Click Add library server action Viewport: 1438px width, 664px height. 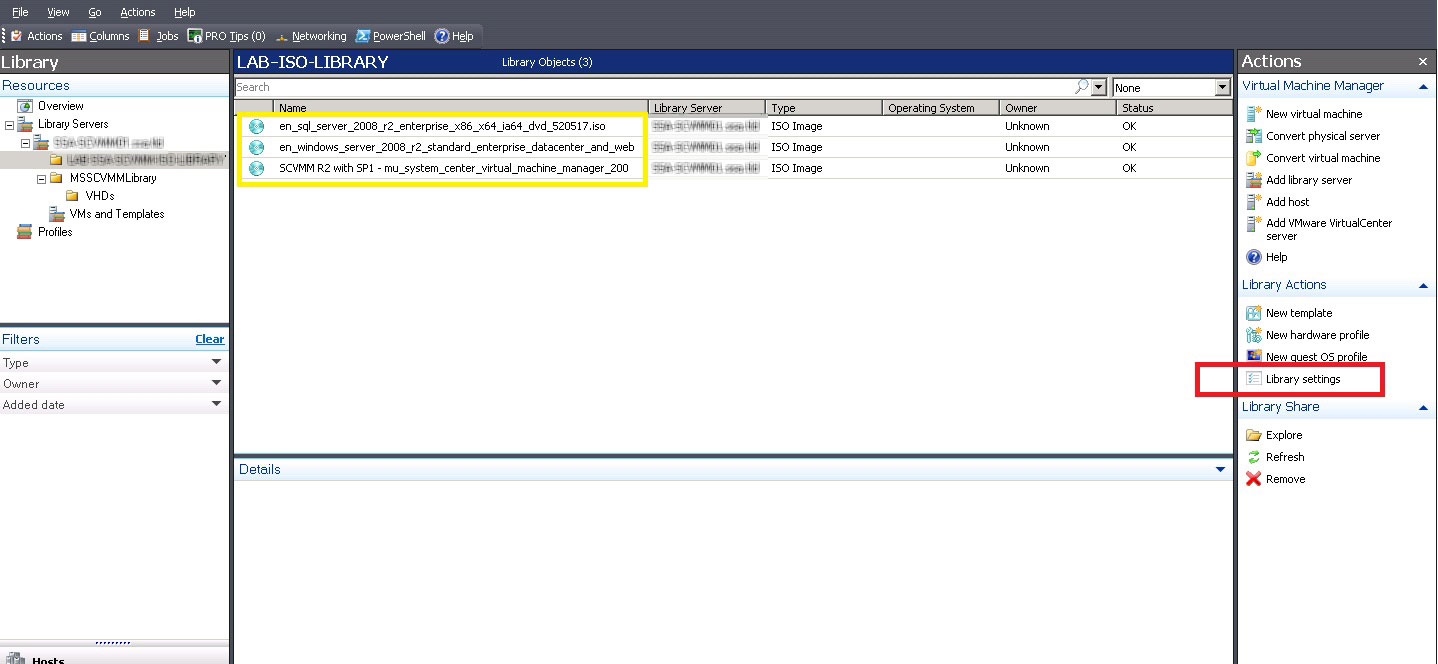pos(1309,180)
